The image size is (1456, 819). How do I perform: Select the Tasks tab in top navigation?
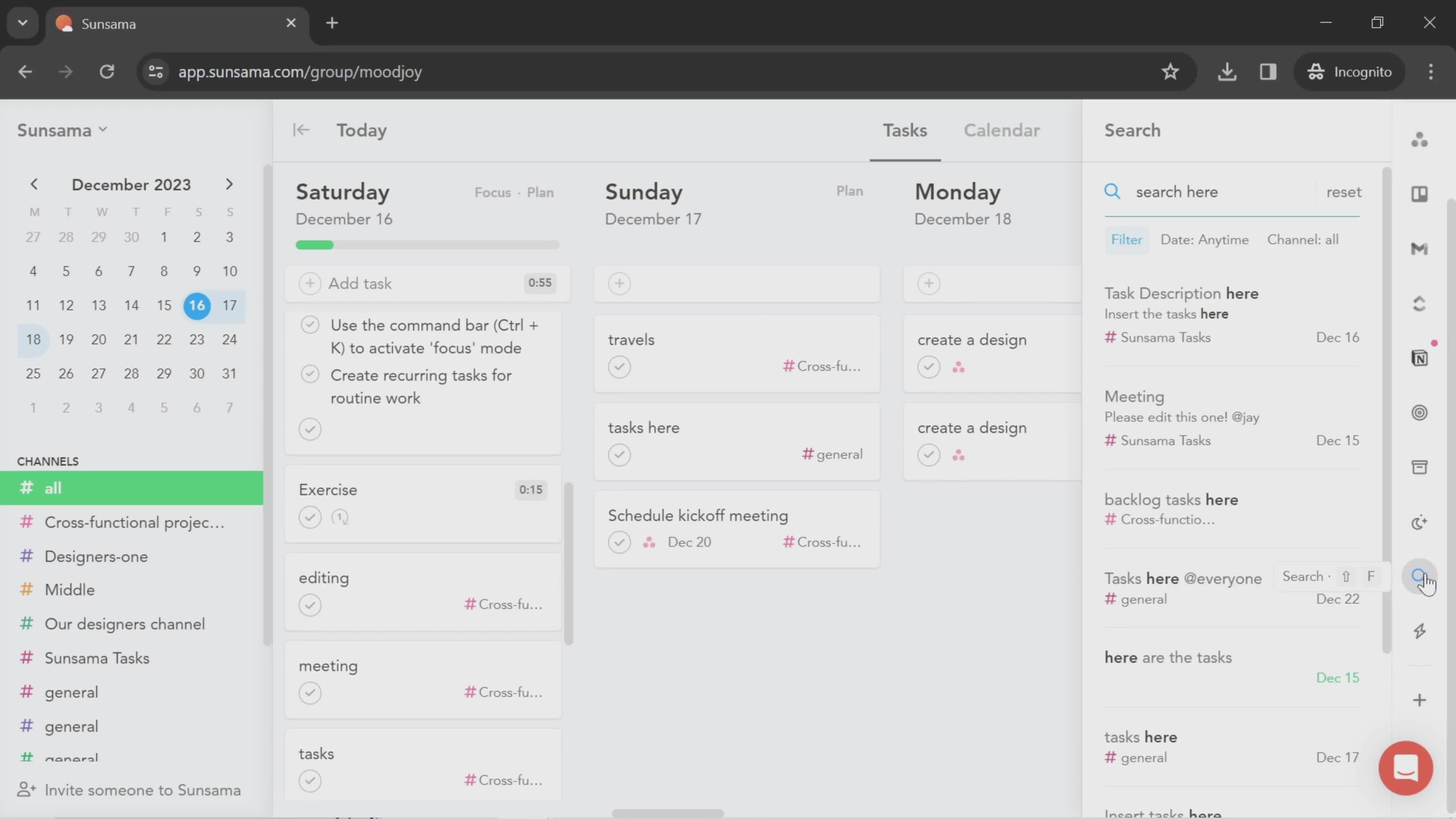(905, 130)
